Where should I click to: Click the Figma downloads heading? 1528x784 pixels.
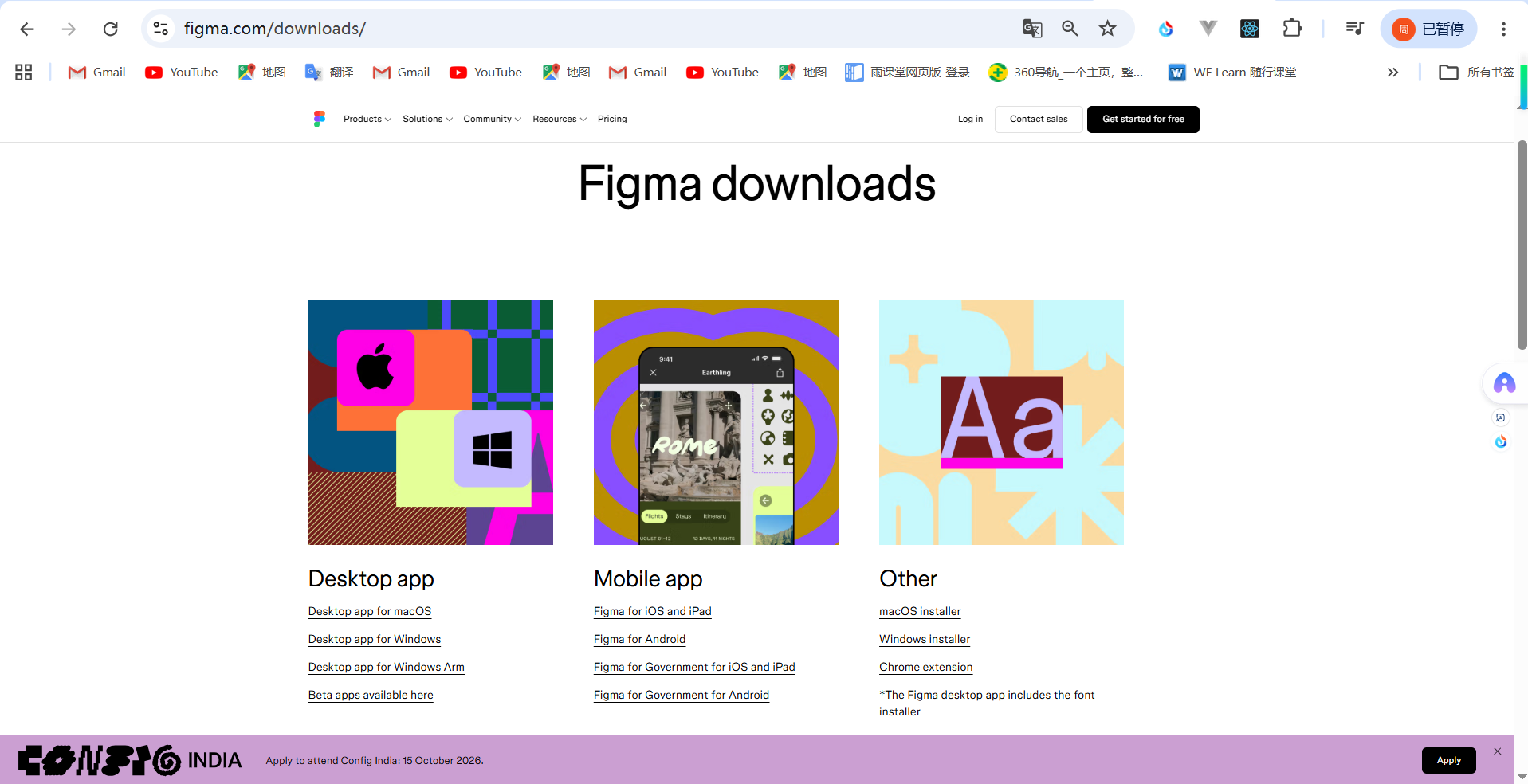pyautogui.click(x=756, y=184)
